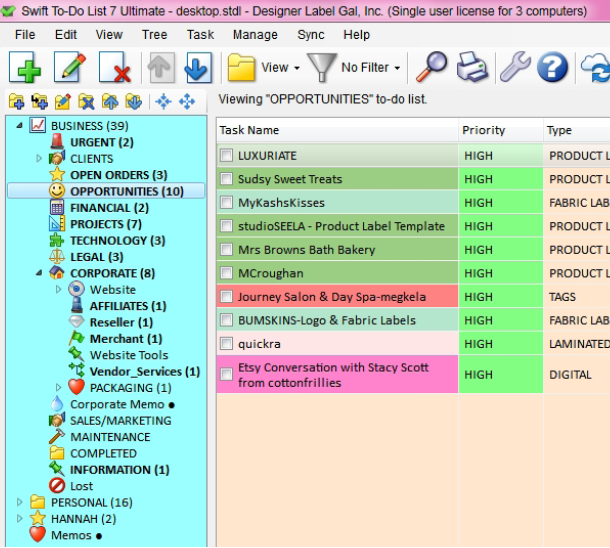Open the Sync menu
The image size is (610, 548).
pos(310,35)
